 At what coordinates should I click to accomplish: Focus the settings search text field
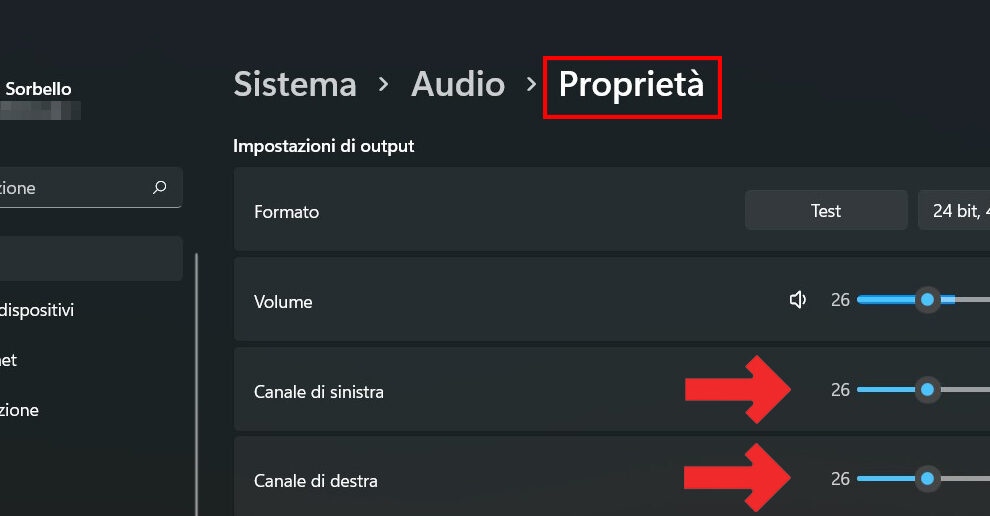click(70, 188)
